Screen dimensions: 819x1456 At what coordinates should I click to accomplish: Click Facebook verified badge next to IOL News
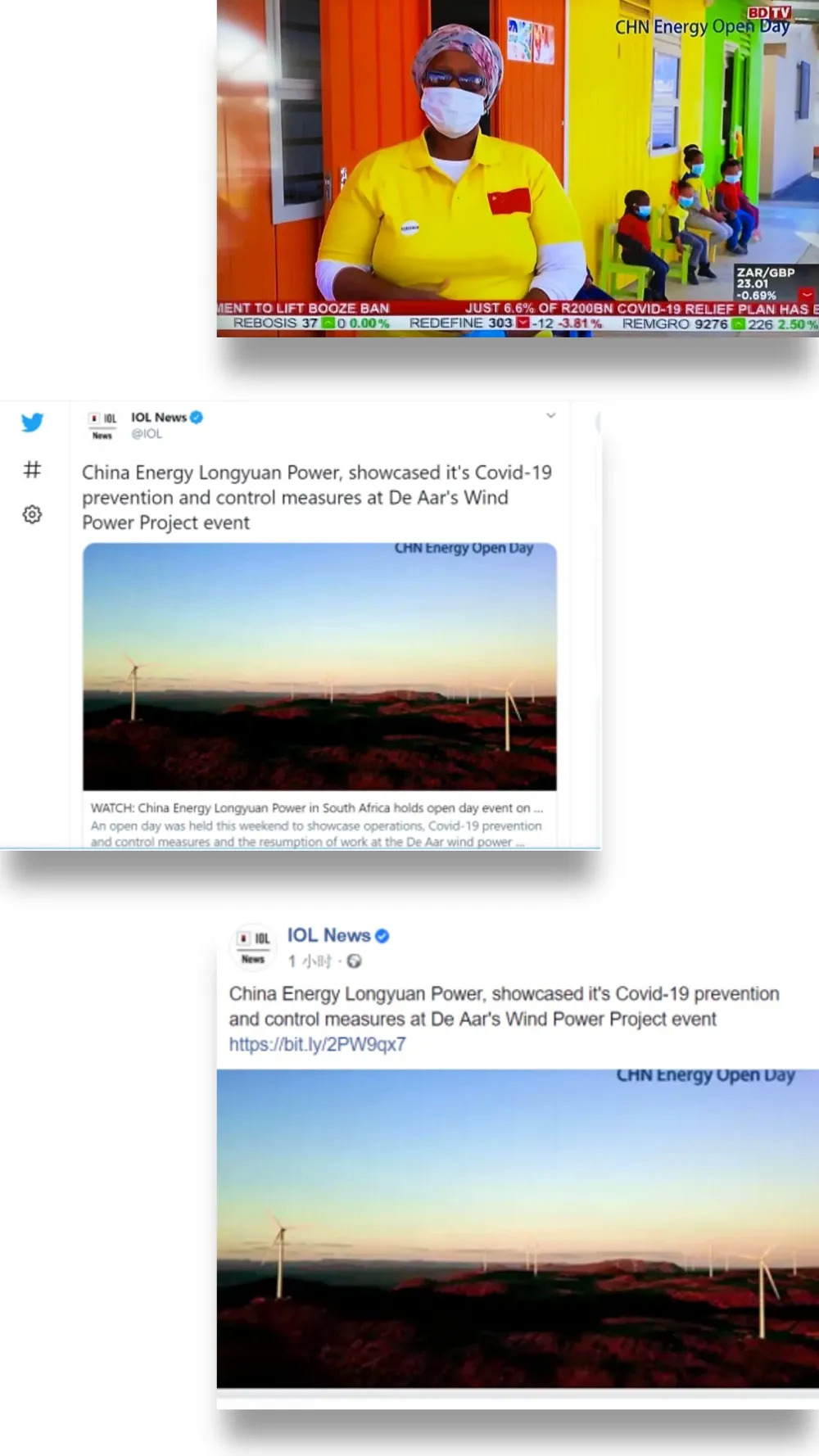(x=382, y=935)
